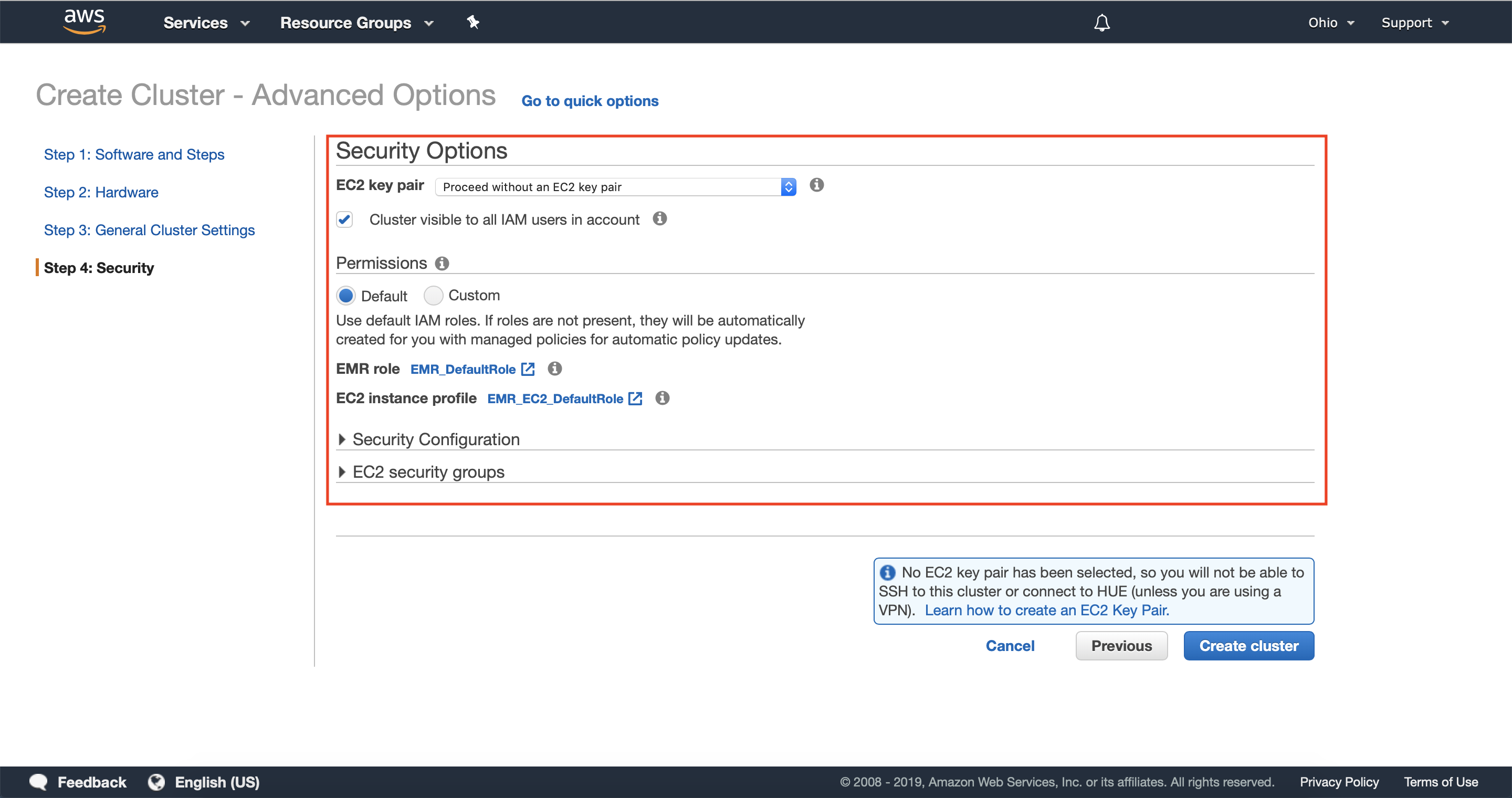Open the Ohio region selector
This screenshot has height=798, width=1512.
[1330, 22]
